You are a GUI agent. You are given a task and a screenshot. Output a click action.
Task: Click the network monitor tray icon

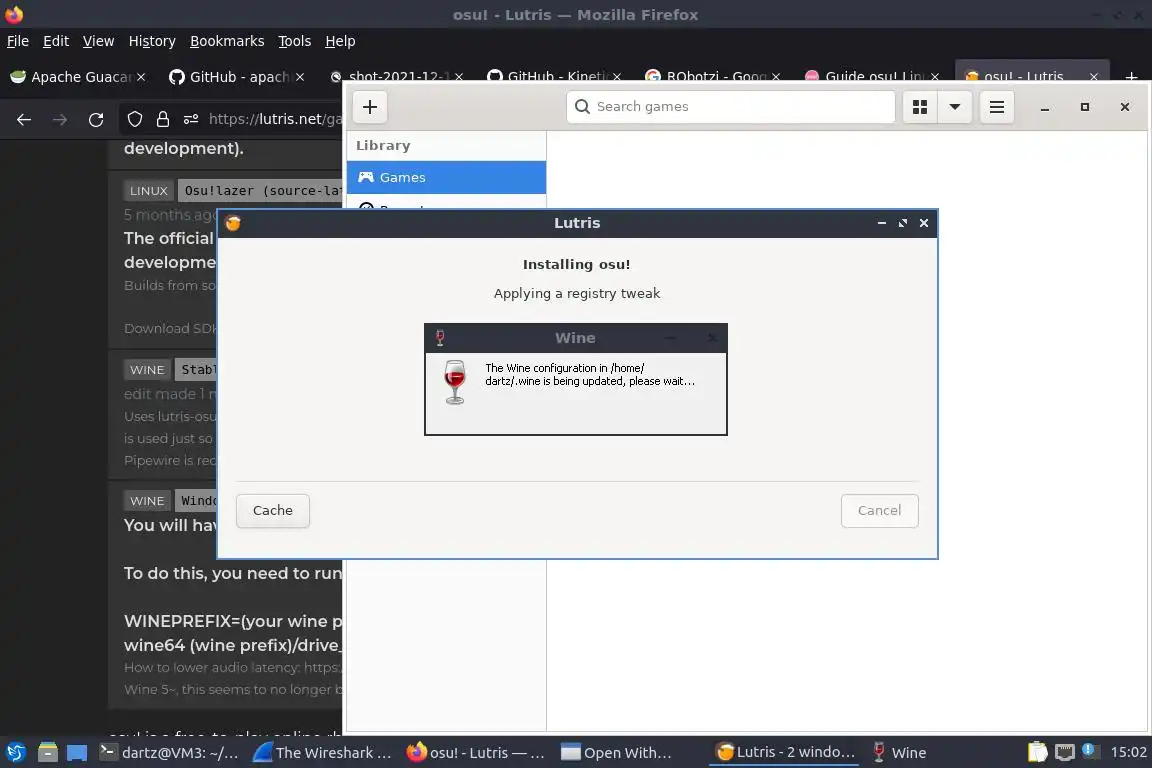1065,752
